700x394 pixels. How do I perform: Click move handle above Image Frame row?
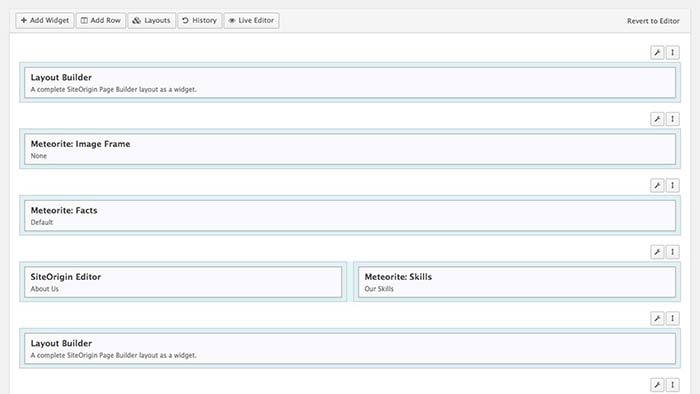[x=673, y=119]
